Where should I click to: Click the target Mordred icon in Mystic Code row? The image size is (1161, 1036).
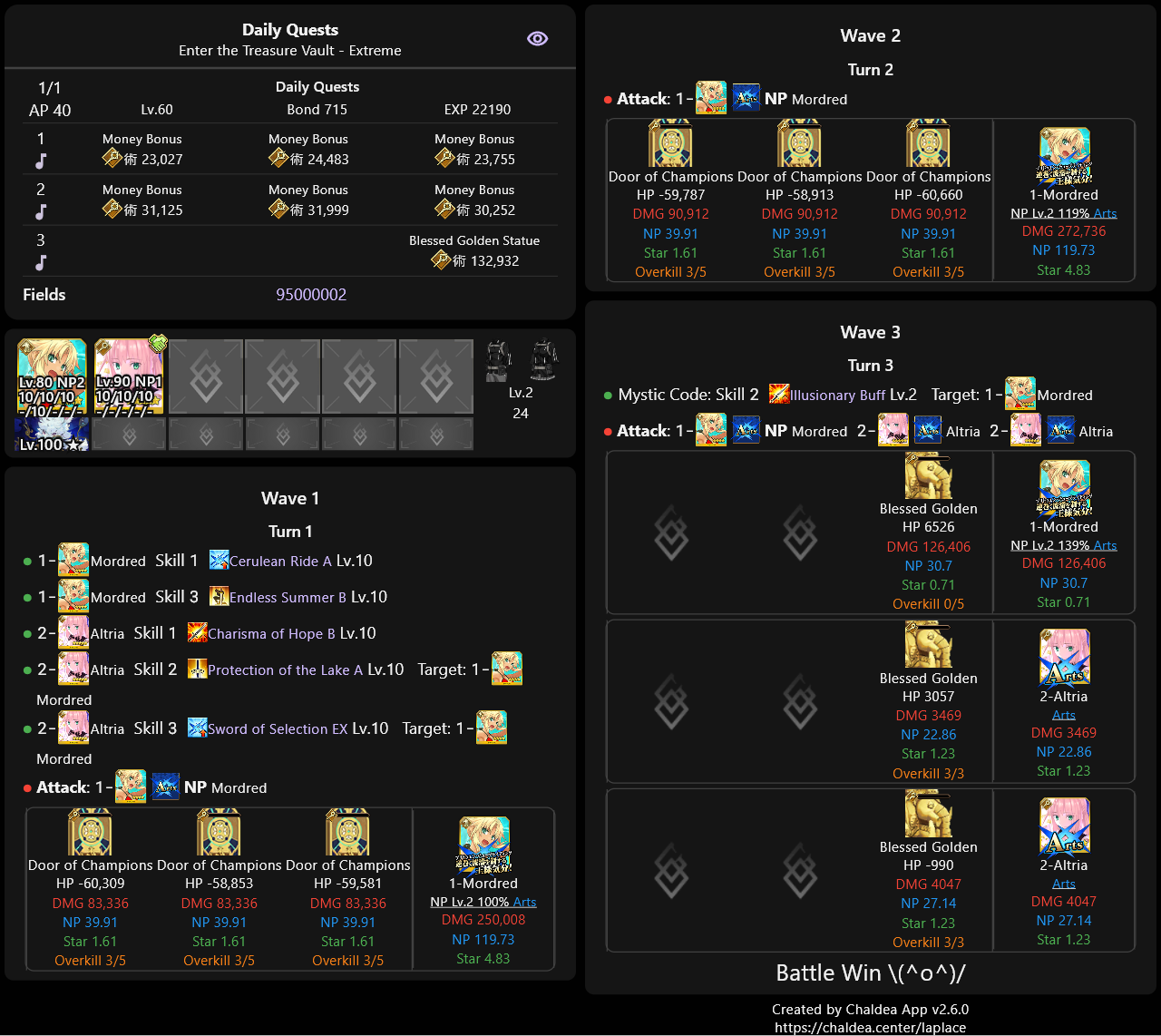tap(1020, 394)
